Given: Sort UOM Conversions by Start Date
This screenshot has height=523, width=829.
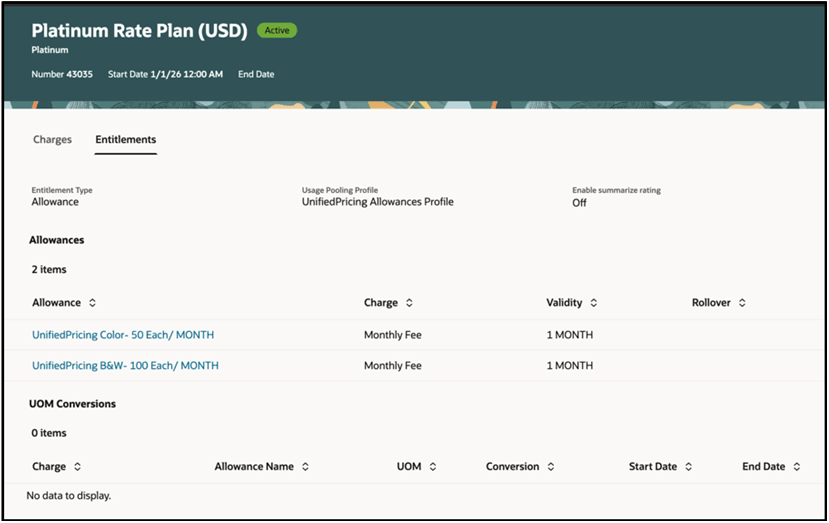Looking at the screenshot, I should (x=688, y=467).
